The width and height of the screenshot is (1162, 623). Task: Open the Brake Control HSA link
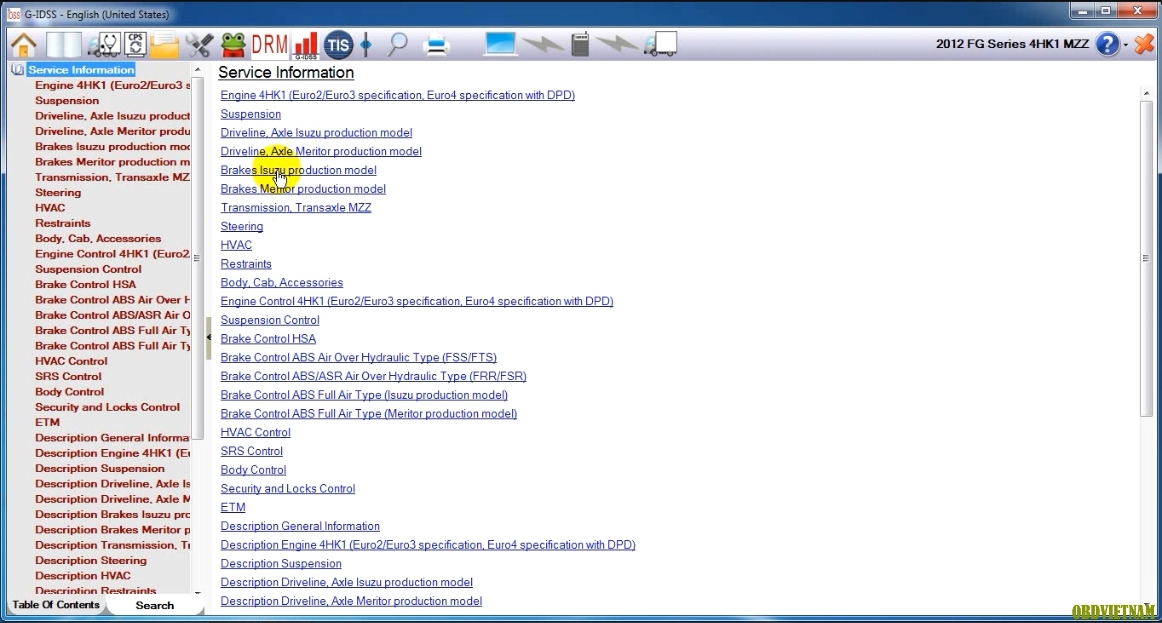(268, 339)
